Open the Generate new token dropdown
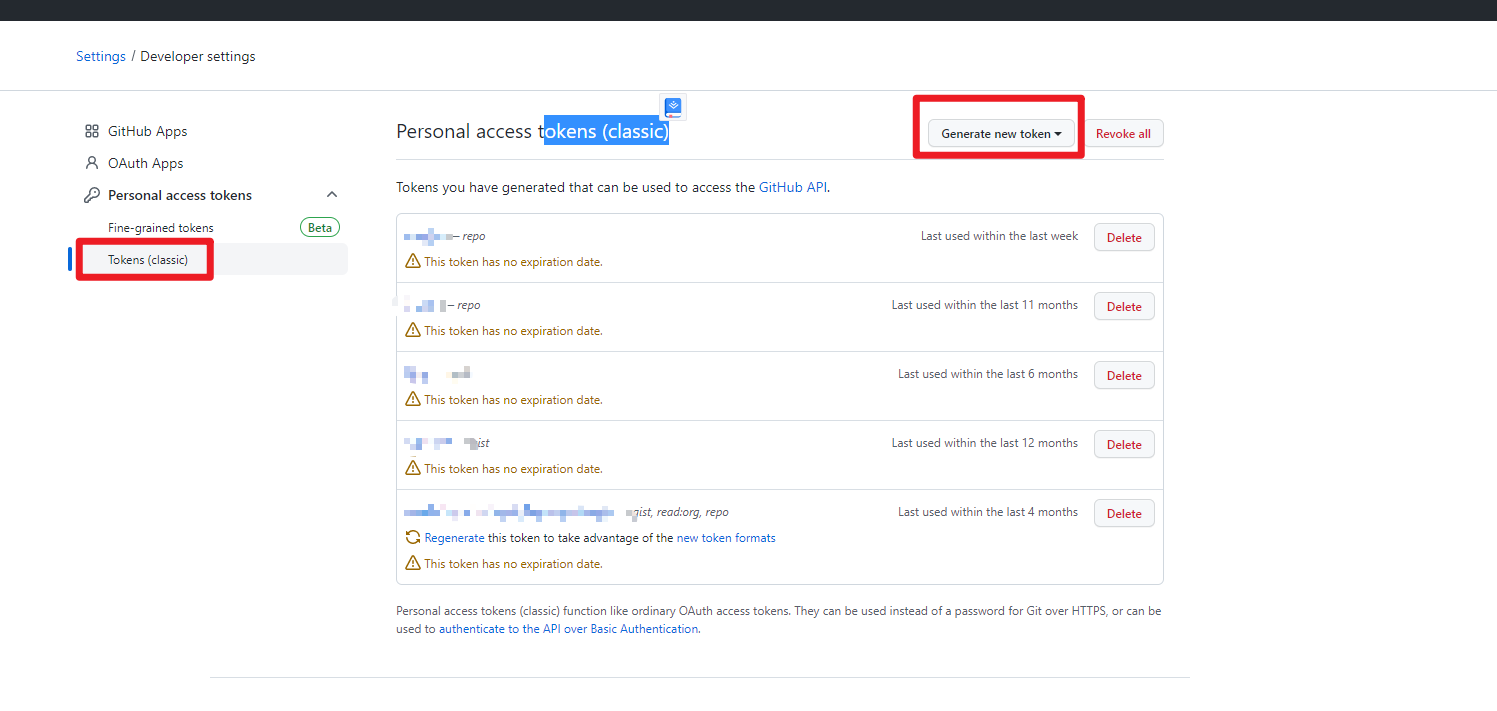 pyautogui.click(x=1001, y=134)
